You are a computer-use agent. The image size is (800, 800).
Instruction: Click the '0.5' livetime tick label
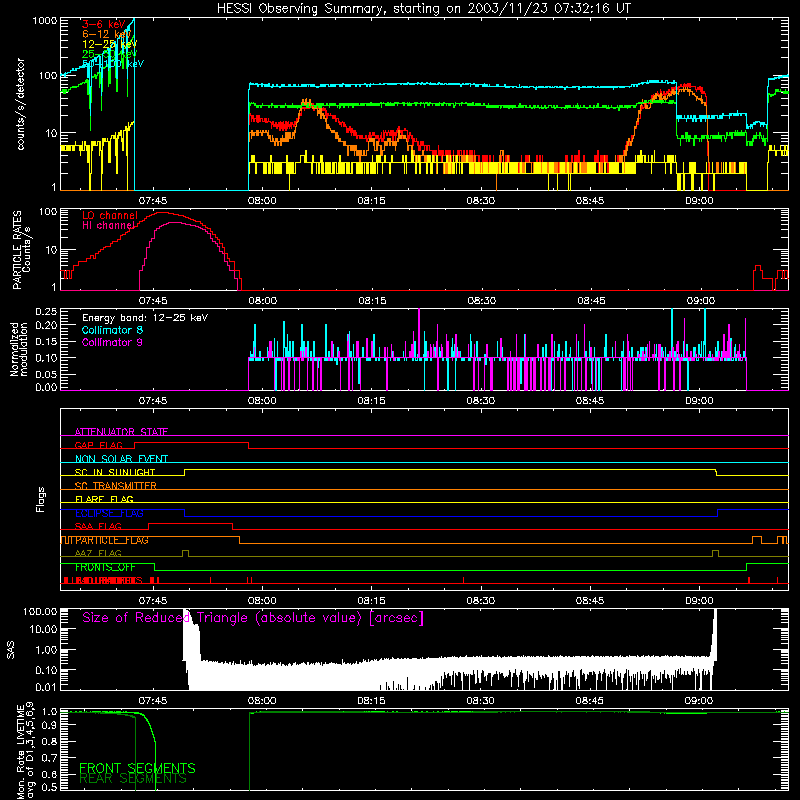click(50, 787)
